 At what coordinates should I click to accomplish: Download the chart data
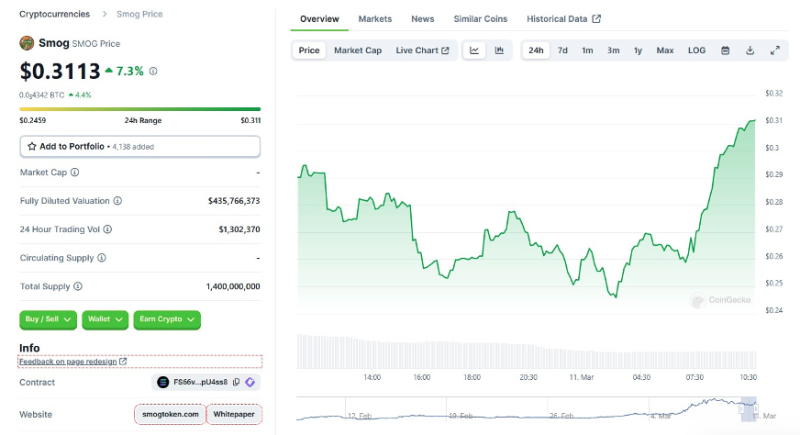point(750,50)
